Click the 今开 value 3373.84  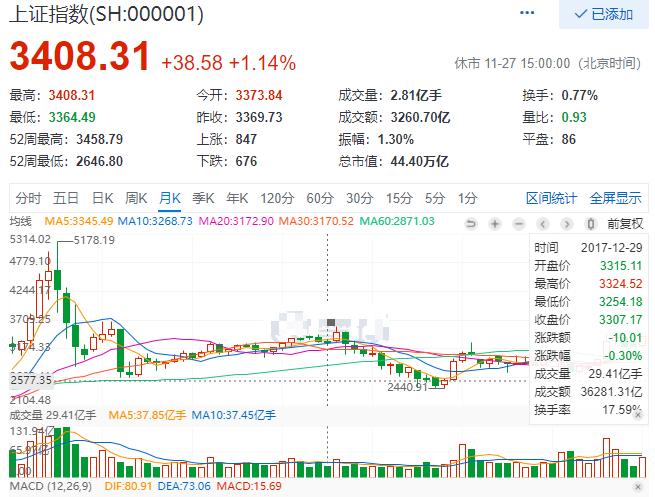(259, 95)
